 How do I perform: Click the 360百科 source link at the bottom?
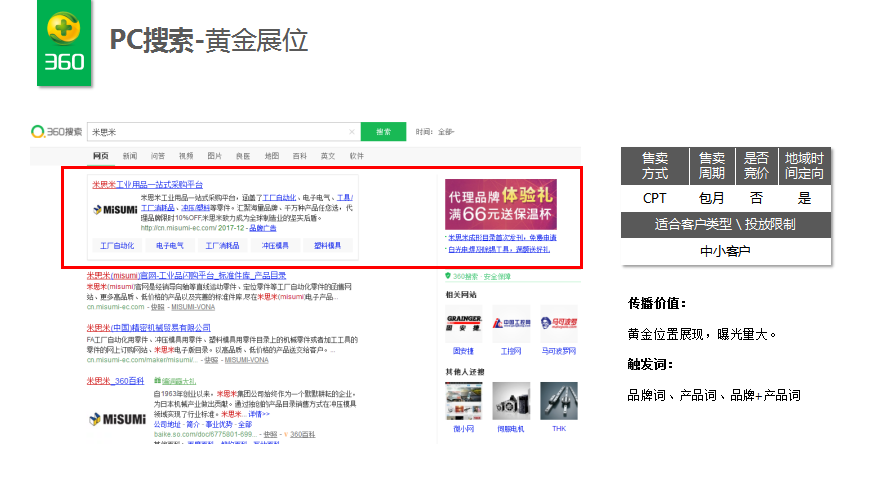pos(302,434)
